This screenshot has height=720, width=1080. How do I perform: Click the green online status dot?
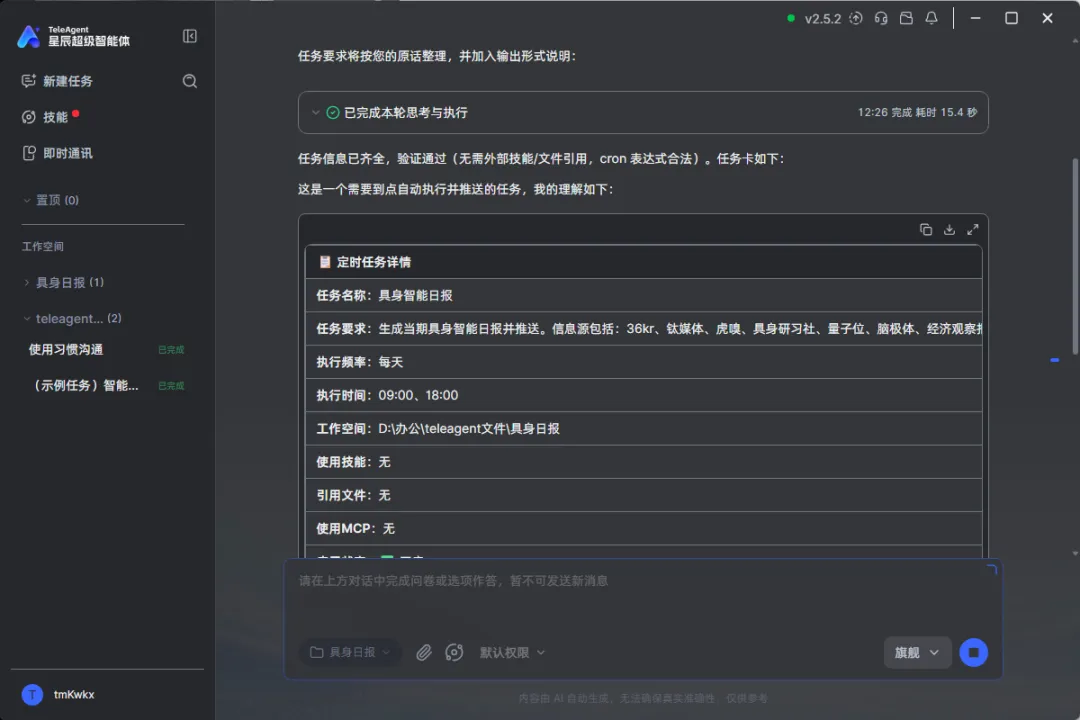click(791, 19)
